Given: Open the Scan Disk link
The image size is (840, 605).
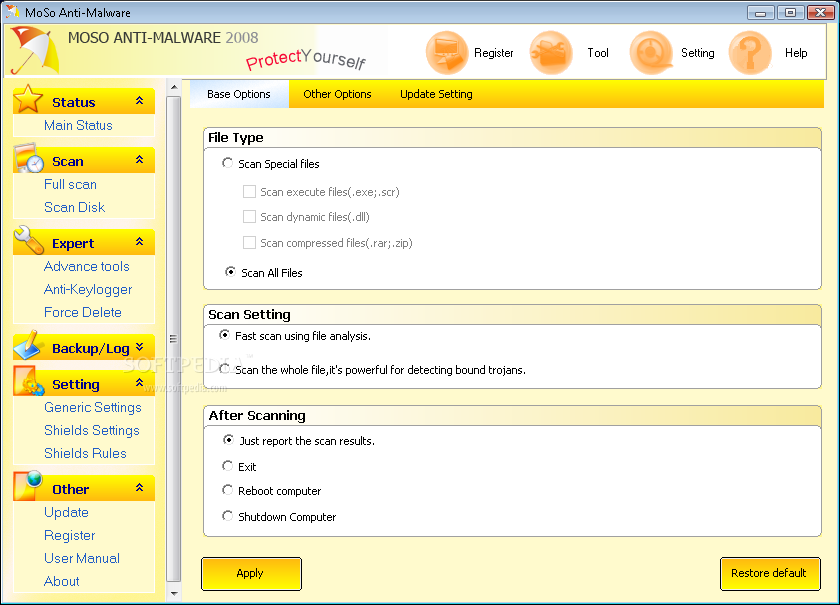Looking at the screenshot, I should (x=74, y=207).
